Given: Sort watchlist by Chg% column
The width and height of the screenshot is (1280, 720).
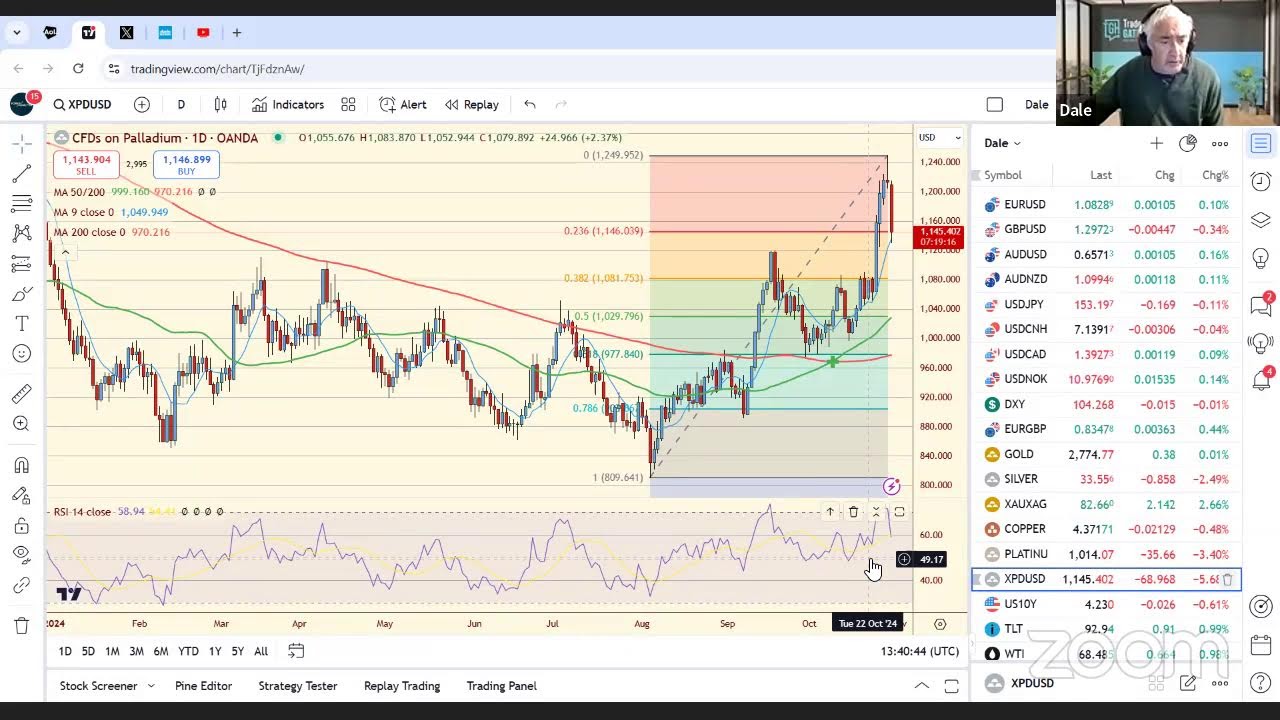Looking at the screenshot, I should pos(1215,175).
